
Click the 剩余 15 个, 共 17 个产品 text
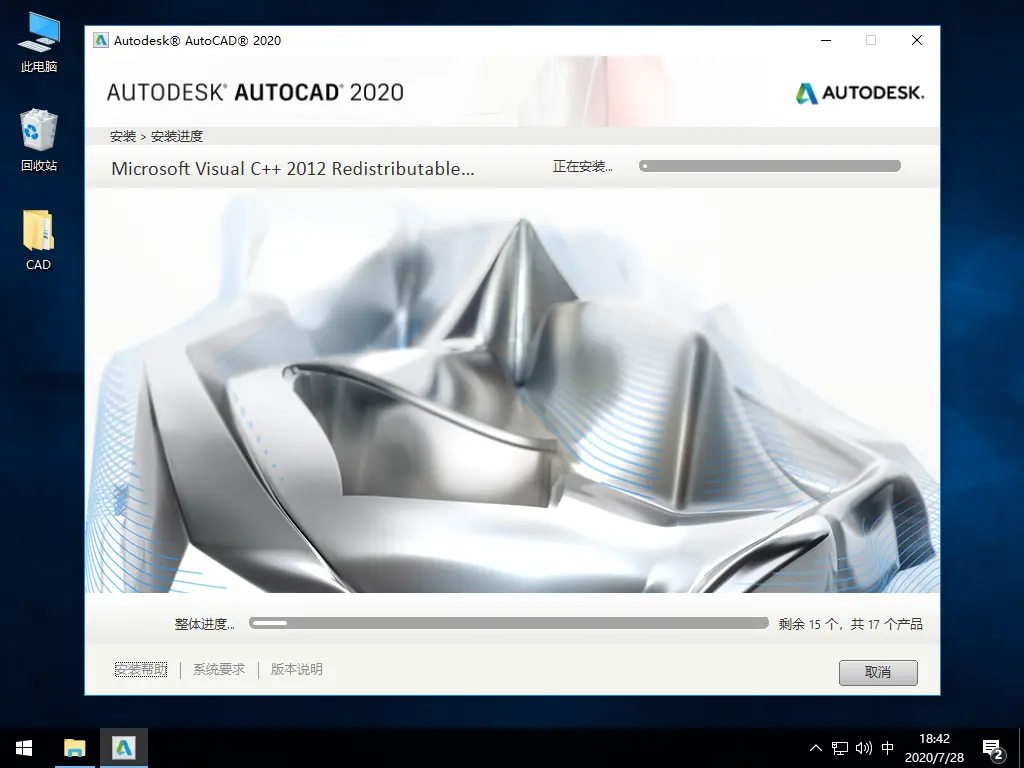coord(850,624)
